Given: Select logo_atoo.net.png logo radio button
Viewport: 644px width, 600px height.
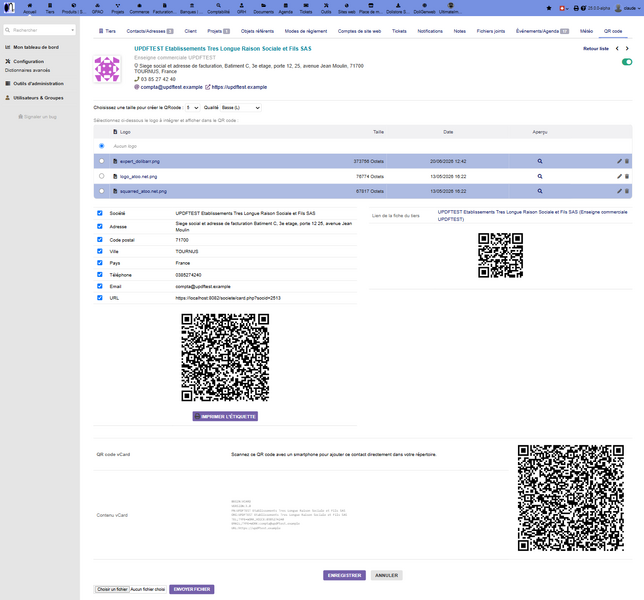Looking at the screenshot, I should tap(101, 176).
